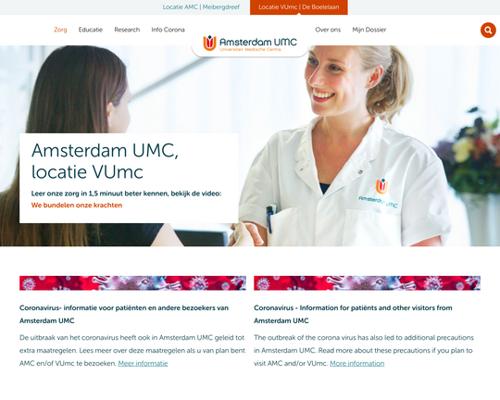500x400 pixels.
Task: Click the Amsterdam UMC tulip logo
Action: click(210, 43)
